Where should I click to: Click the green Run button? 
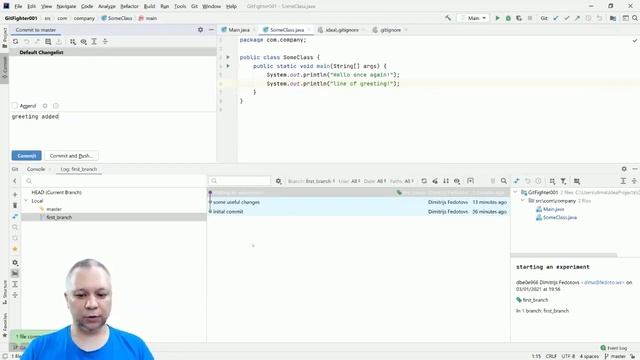point(497,18)
